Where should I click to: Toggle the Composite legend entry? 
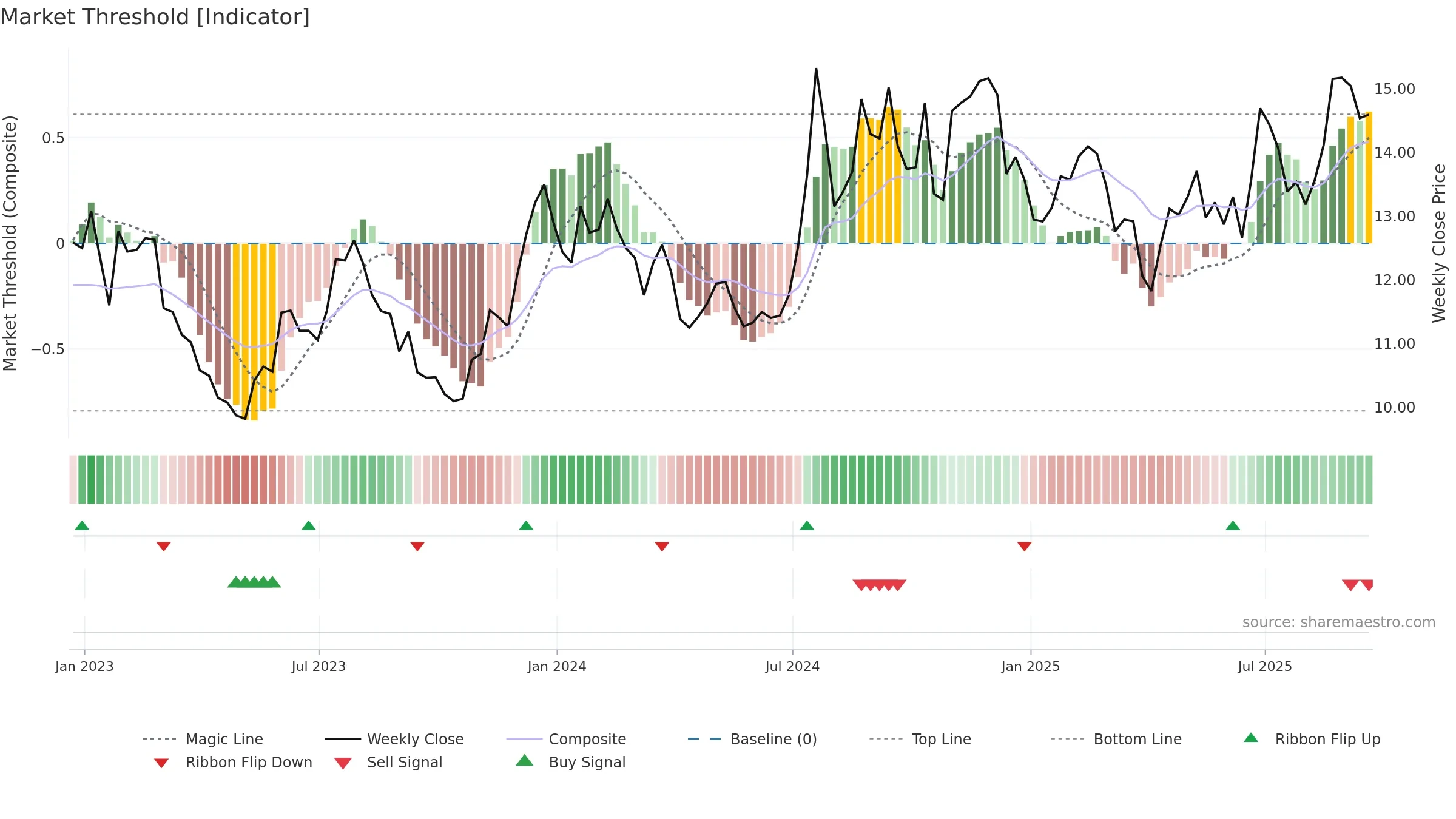click(566, 739)
